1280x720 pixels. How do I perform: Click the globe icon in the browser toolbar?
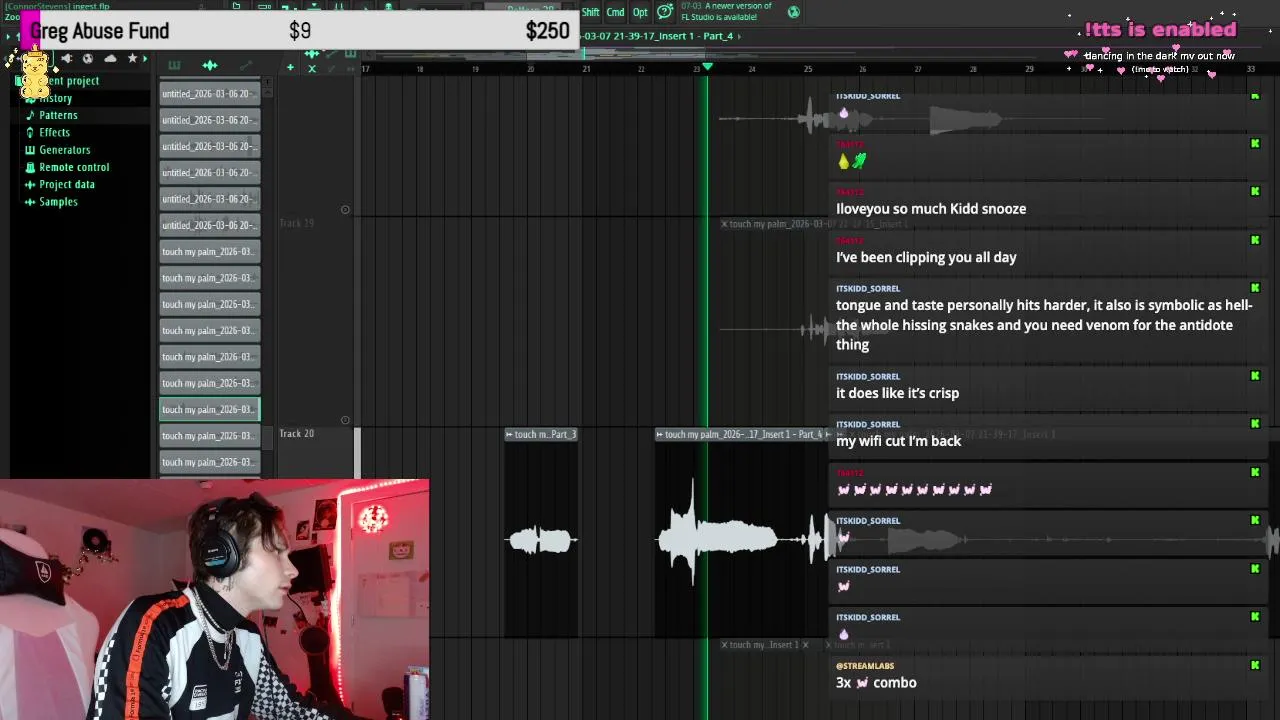[88, 59]
